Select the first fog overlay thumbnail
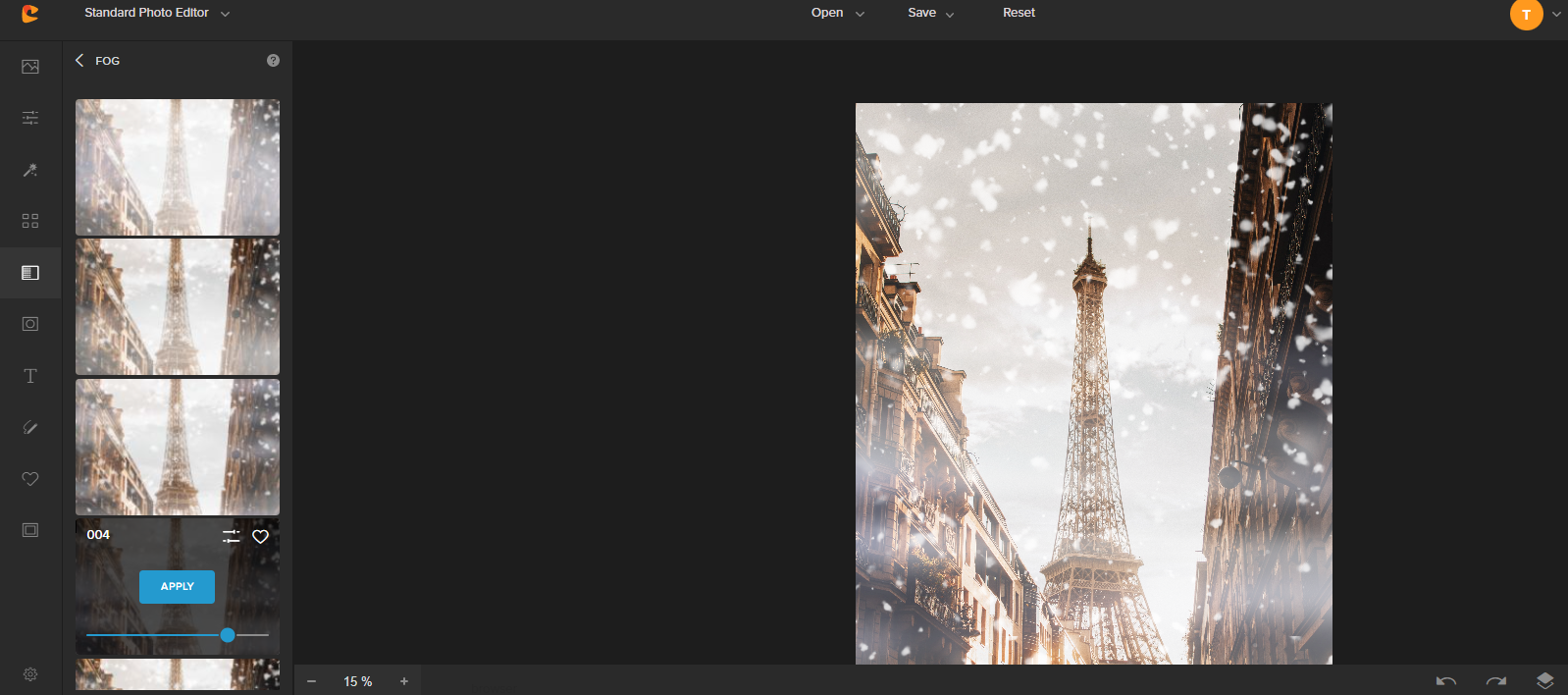 178,167
